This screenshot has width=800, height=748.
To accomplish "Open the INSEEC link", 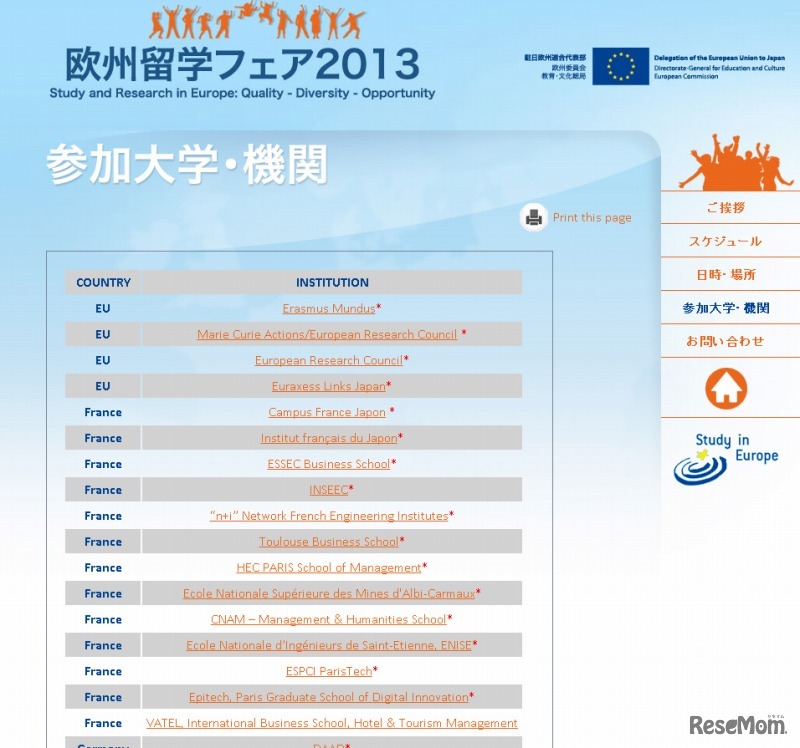I will [x=329, y=490].
